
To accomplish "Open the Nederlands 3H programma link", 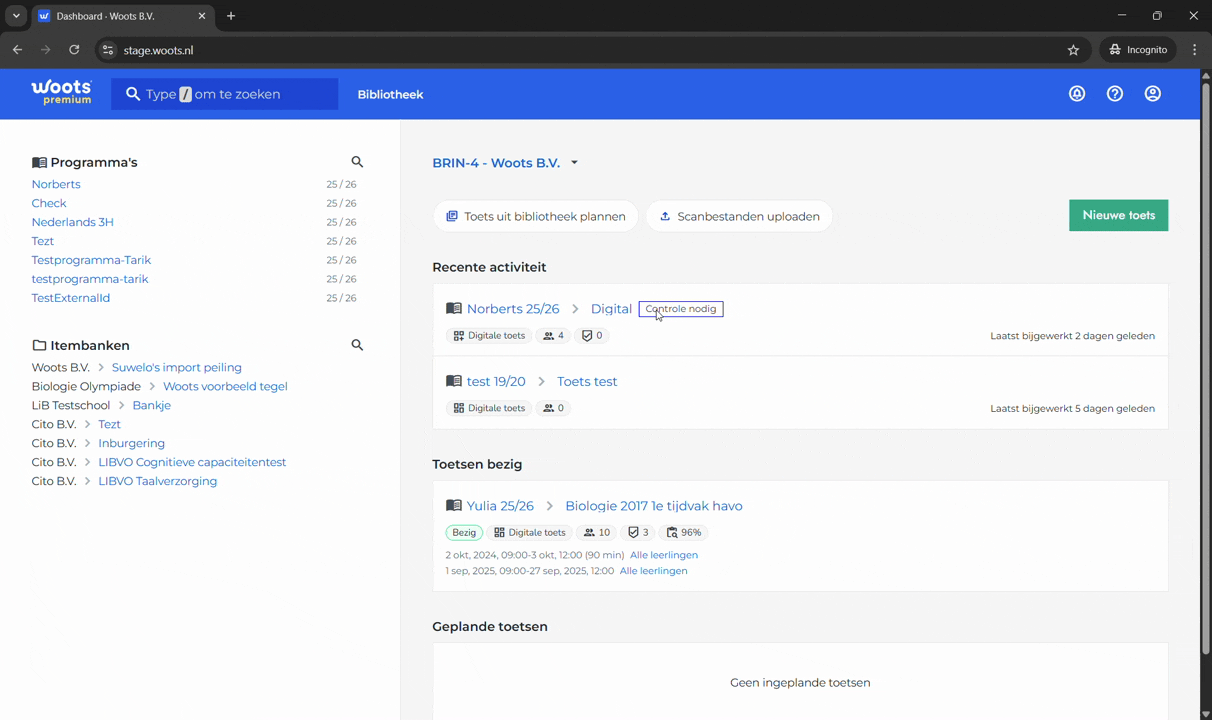I will tap(72, 222).
